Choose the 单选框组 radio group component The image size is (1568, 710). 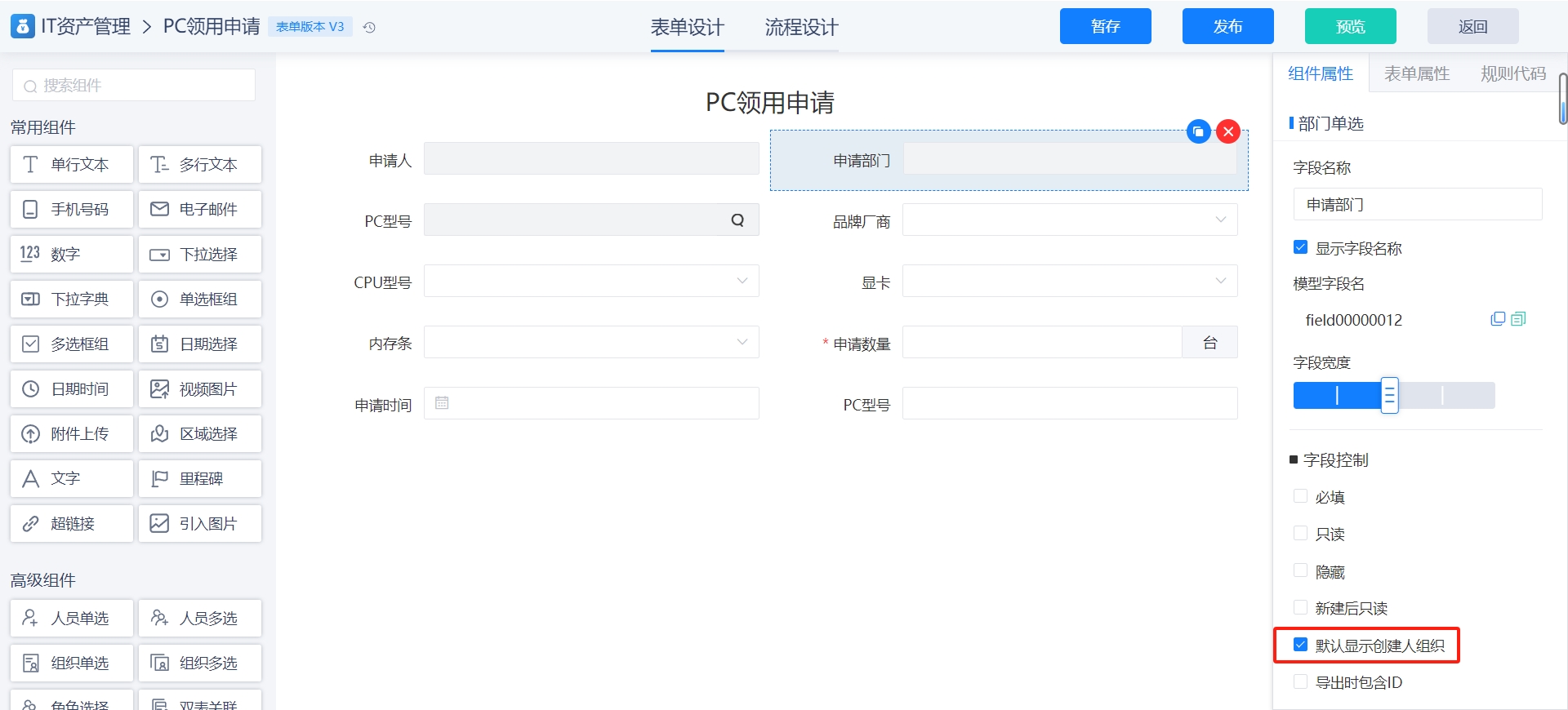click(200, 299)
